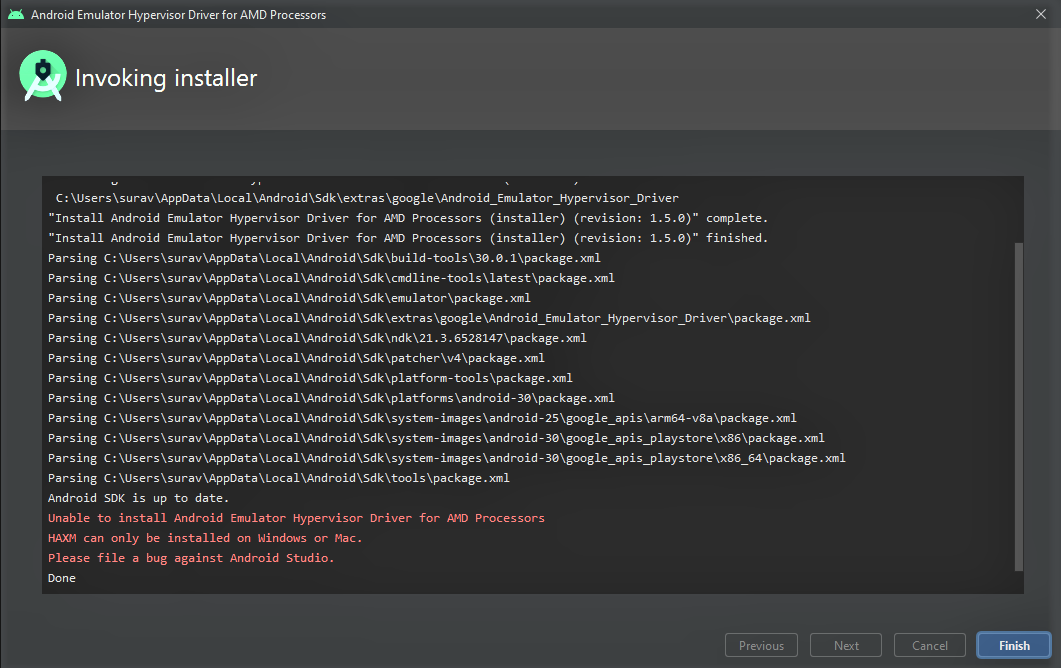Click the log line parsing x86_64\package.xml
The width and height of the screenshot is (1061, 668).
pos(447,458)
